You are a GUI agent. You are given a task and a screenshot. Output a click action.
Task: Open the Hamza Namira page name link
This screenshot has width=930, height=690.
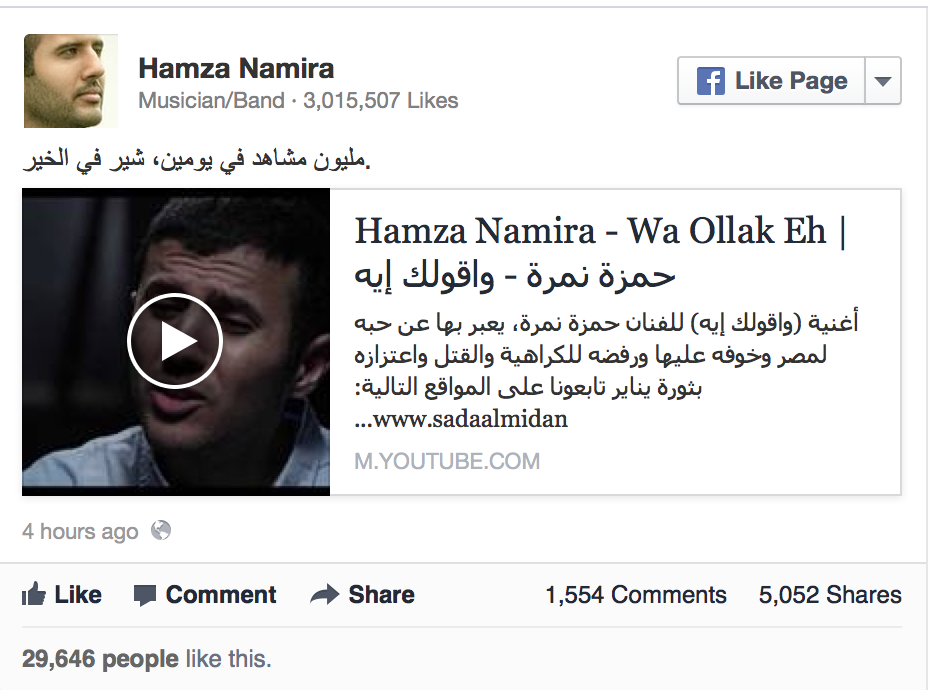tap(236, 68)
